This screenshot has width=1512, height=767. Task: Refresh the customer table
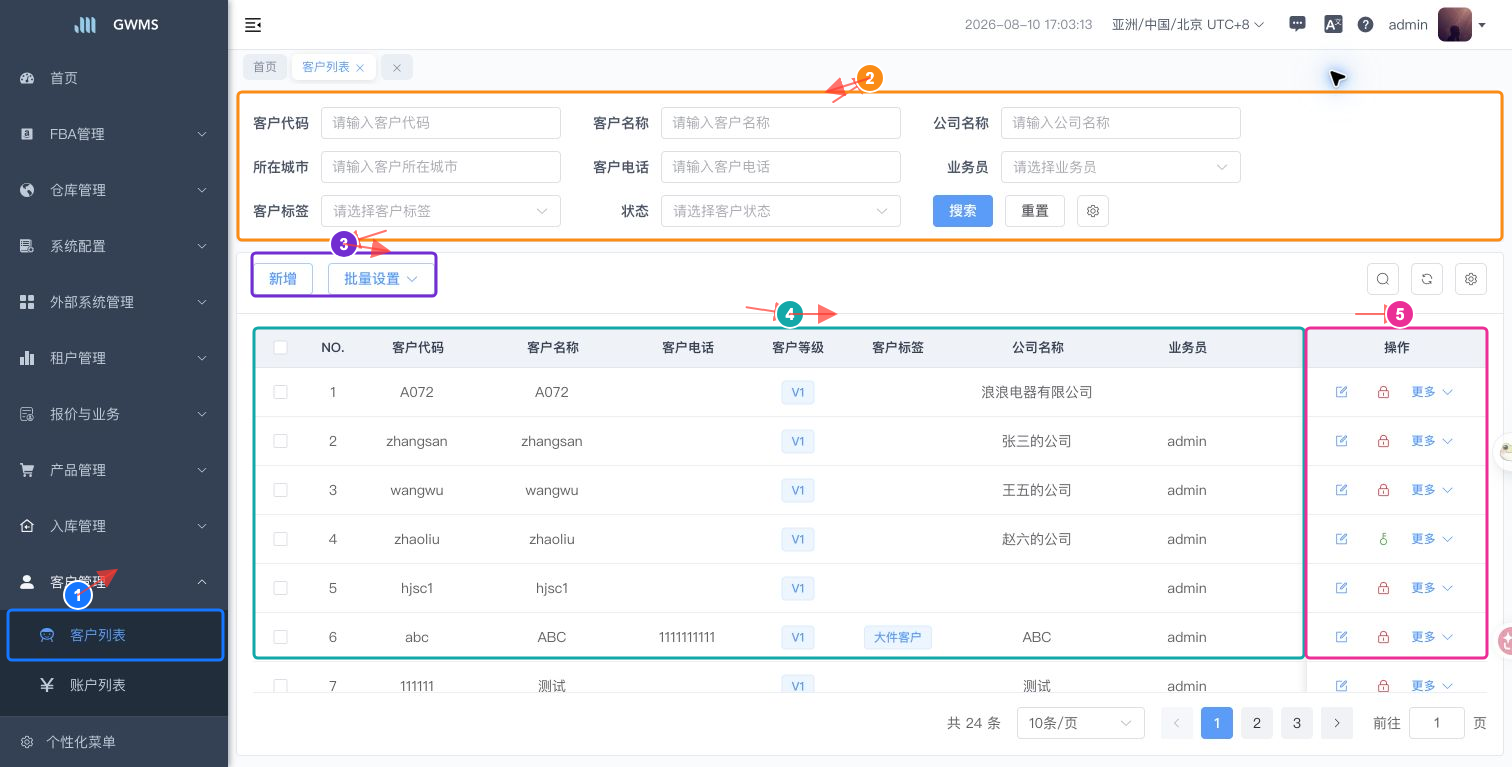tap(1427, 279)
